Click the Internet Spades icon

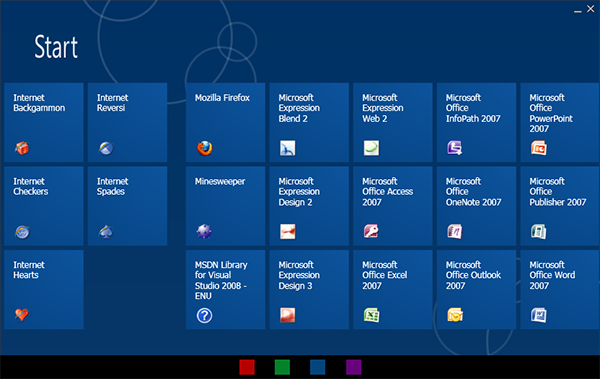click(106, 232)
